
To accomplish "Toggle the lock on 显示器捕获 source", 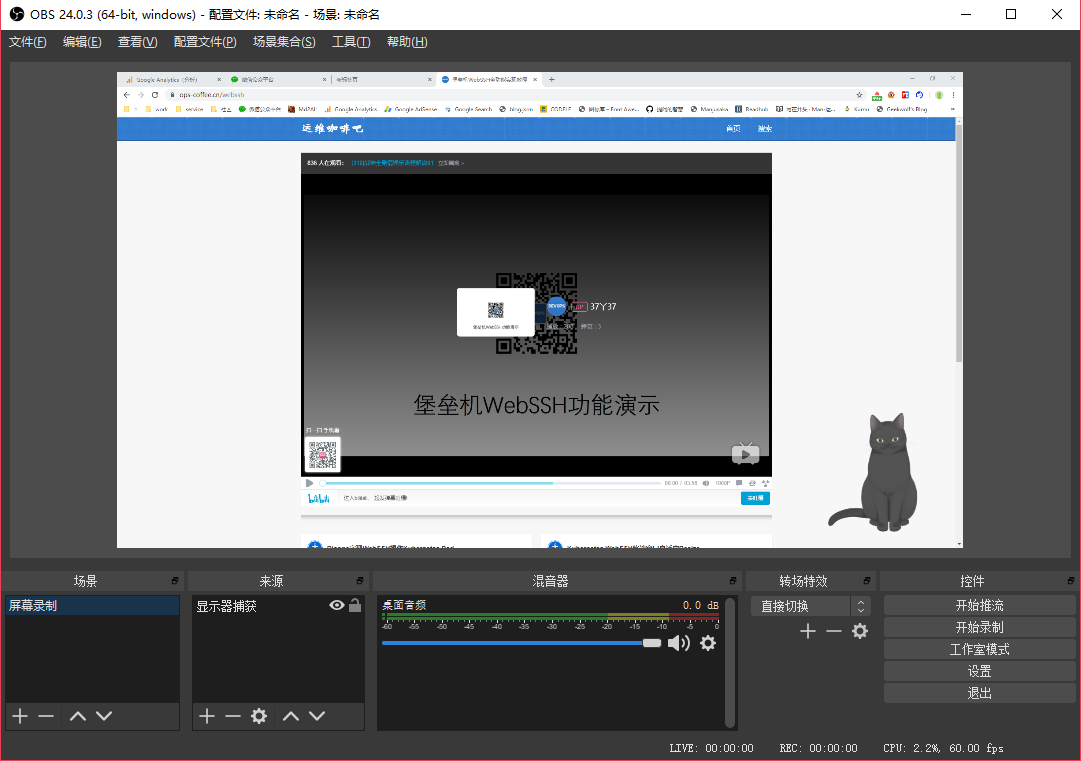I will (x=355, y=605).
